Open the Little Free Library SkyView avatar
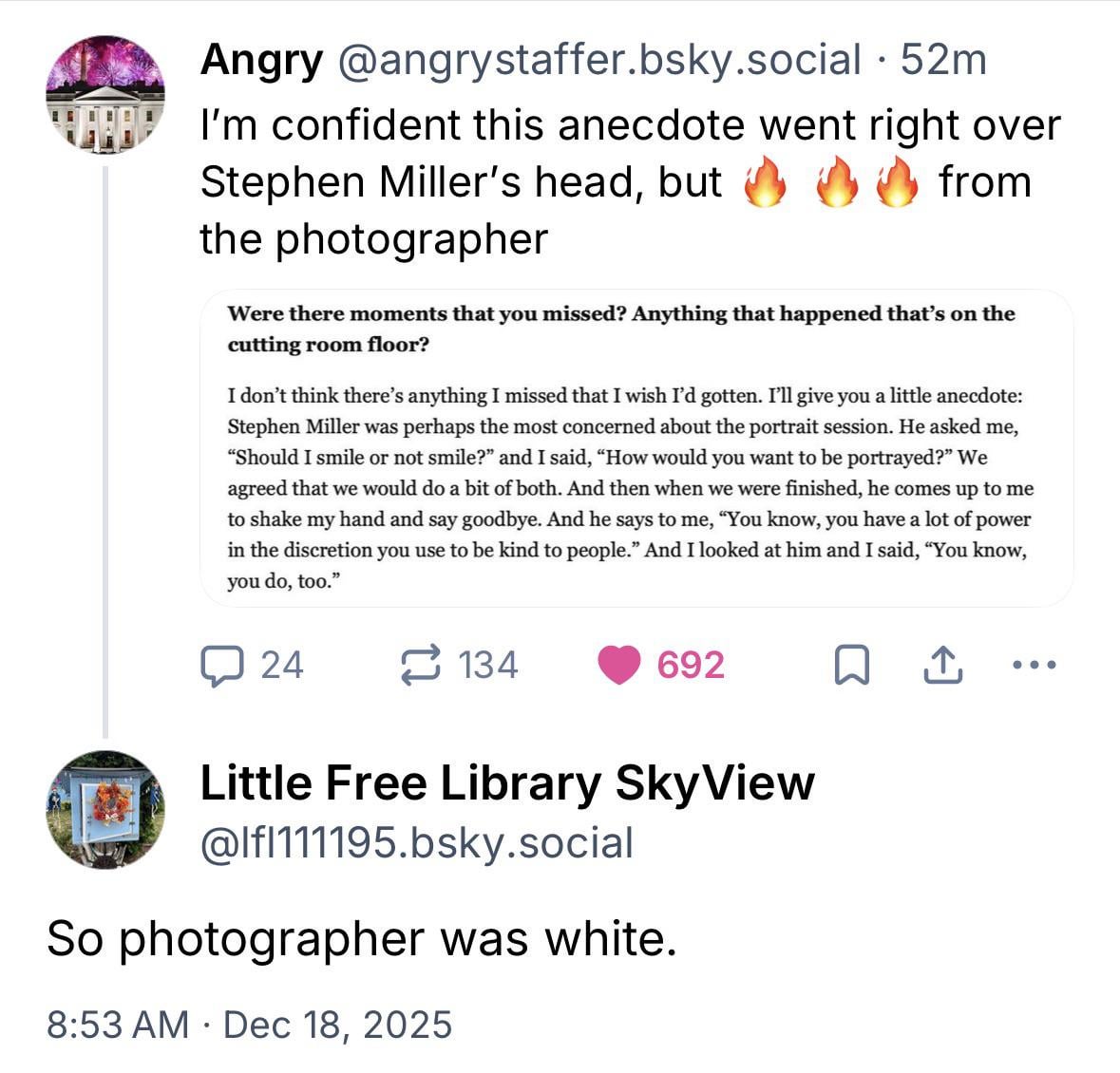Screen dimensions: 1120x1073 point(104,809)
